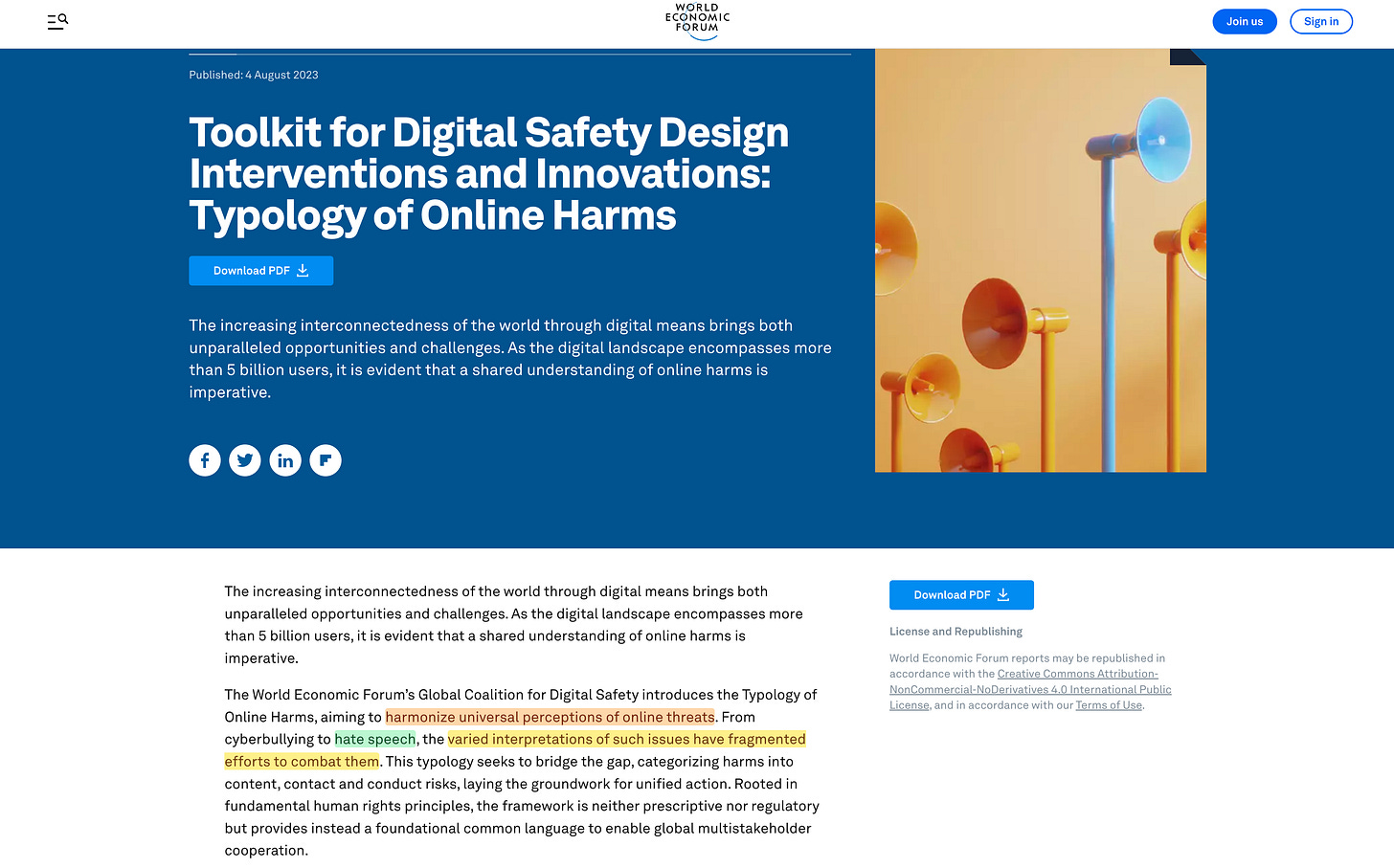Share the report on Flipboard

pos(326,460)
